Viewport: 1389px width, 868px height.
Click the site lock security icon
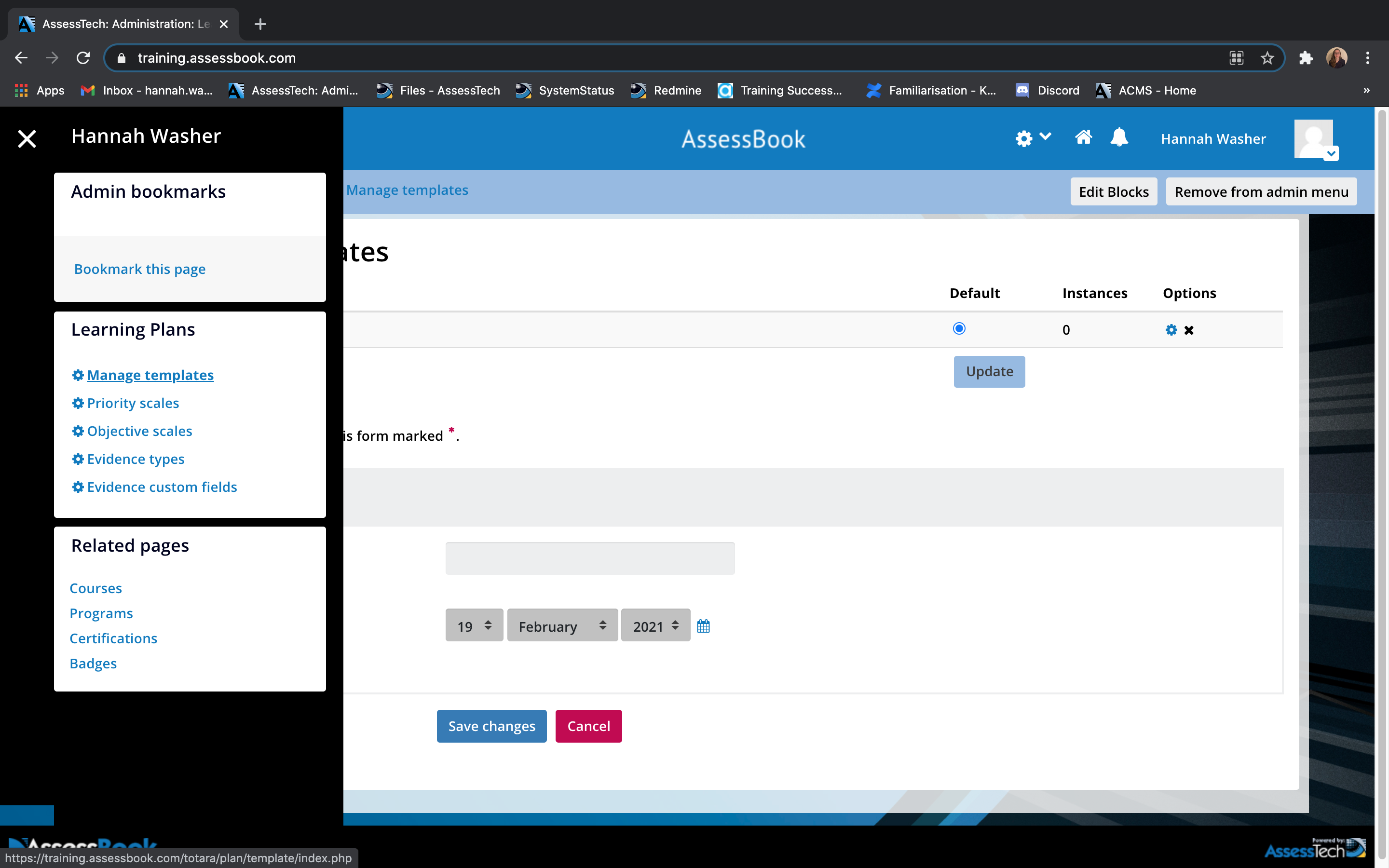[x=121, y=58]
